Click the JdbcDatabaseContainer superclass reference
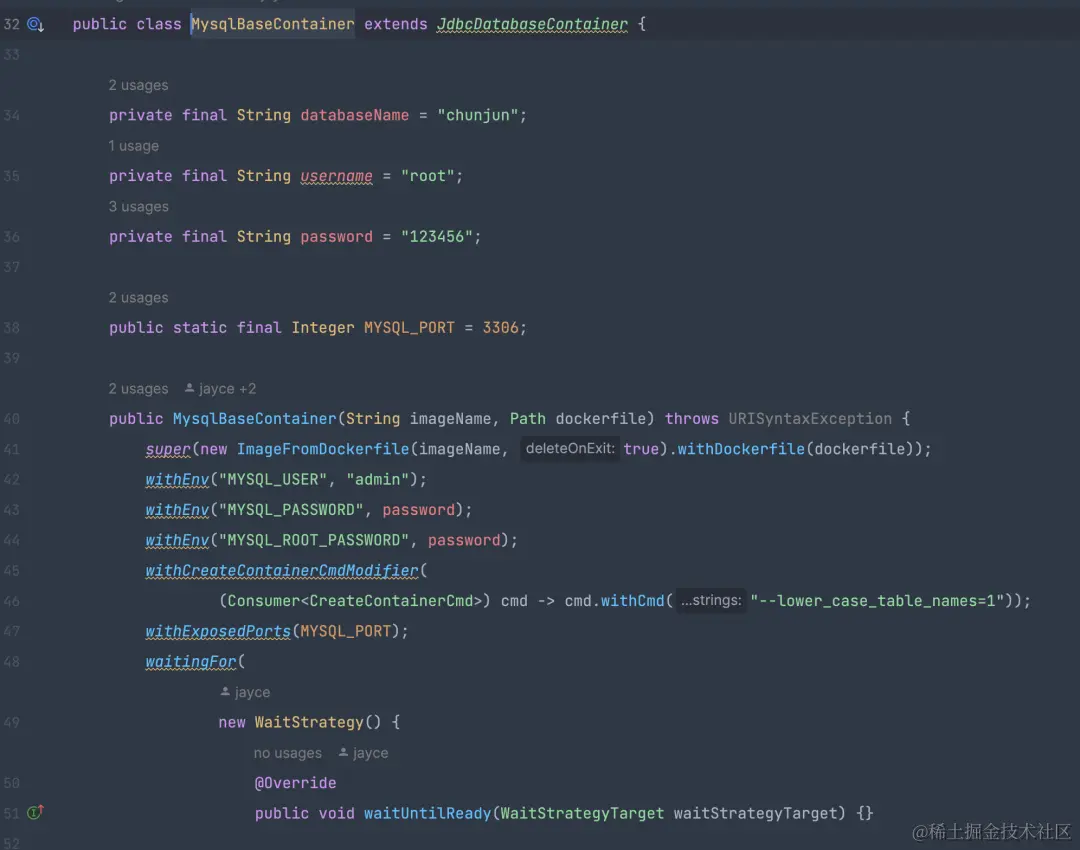This screenshot has height=850, width=1080. pyautogui.click(x=532, y=24)
